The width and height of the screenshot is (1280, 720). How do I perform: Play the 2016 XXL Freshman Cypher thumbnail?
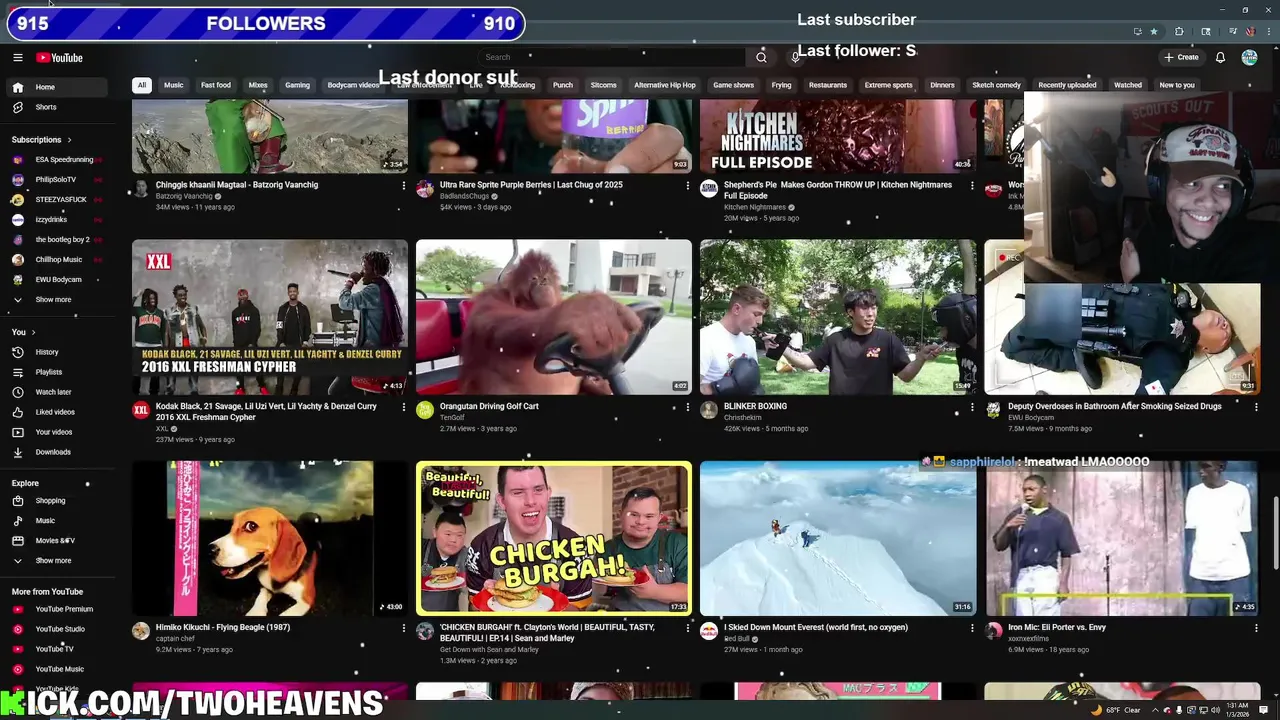point(270,317)
